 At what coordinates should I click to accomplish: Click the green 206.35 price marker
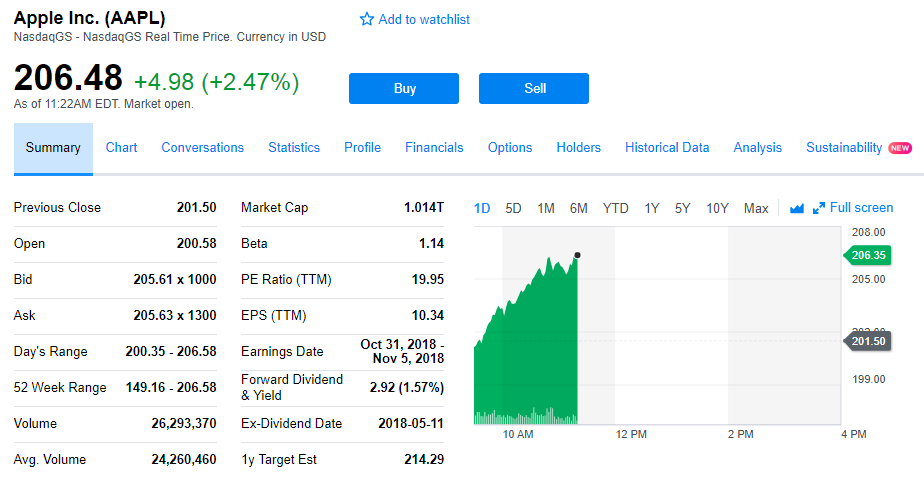click(868, 255)
